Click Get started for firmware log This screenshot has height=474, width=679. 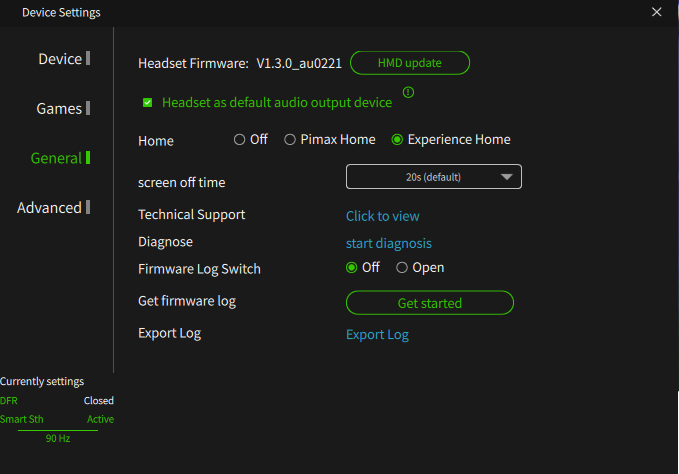(430, 303)
